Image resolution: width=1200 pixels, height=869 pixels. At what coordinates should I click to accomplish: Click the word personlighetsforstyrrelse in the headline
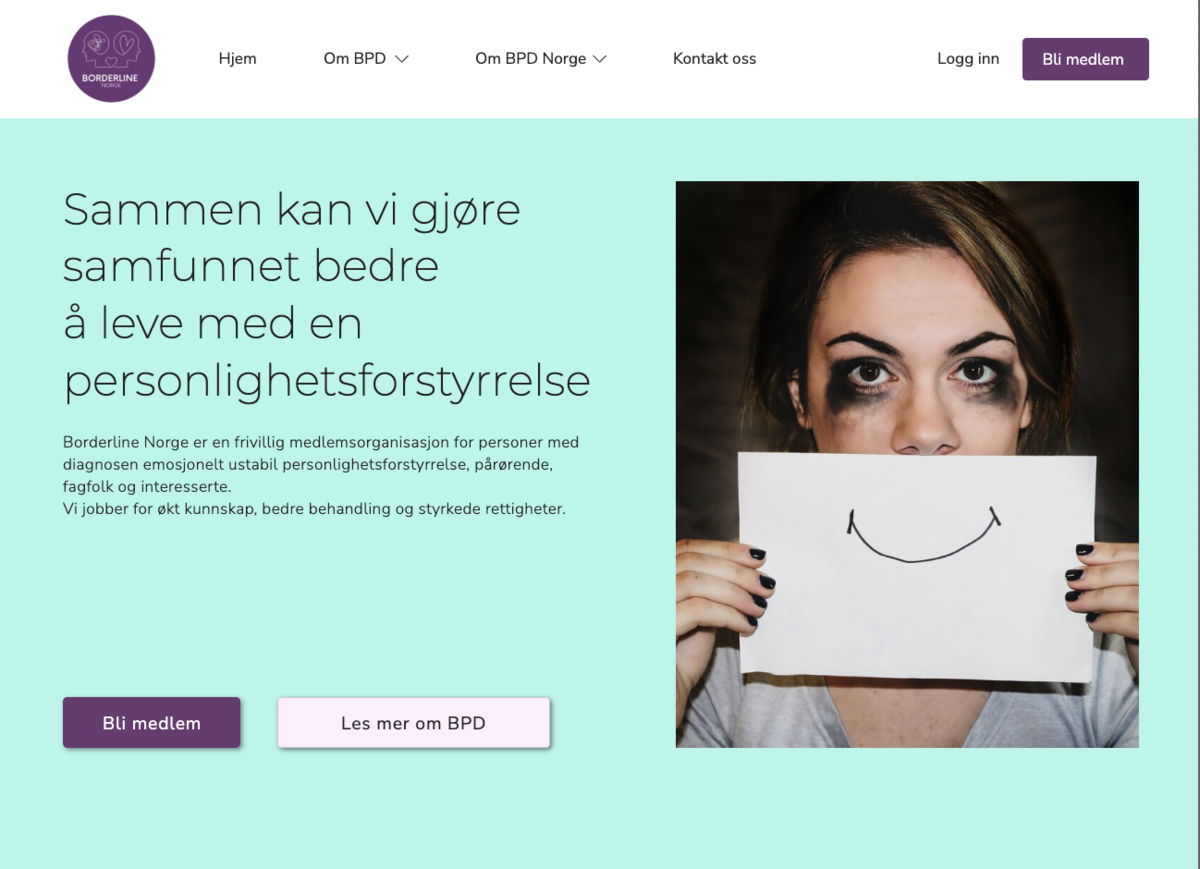tap(327, 381)
